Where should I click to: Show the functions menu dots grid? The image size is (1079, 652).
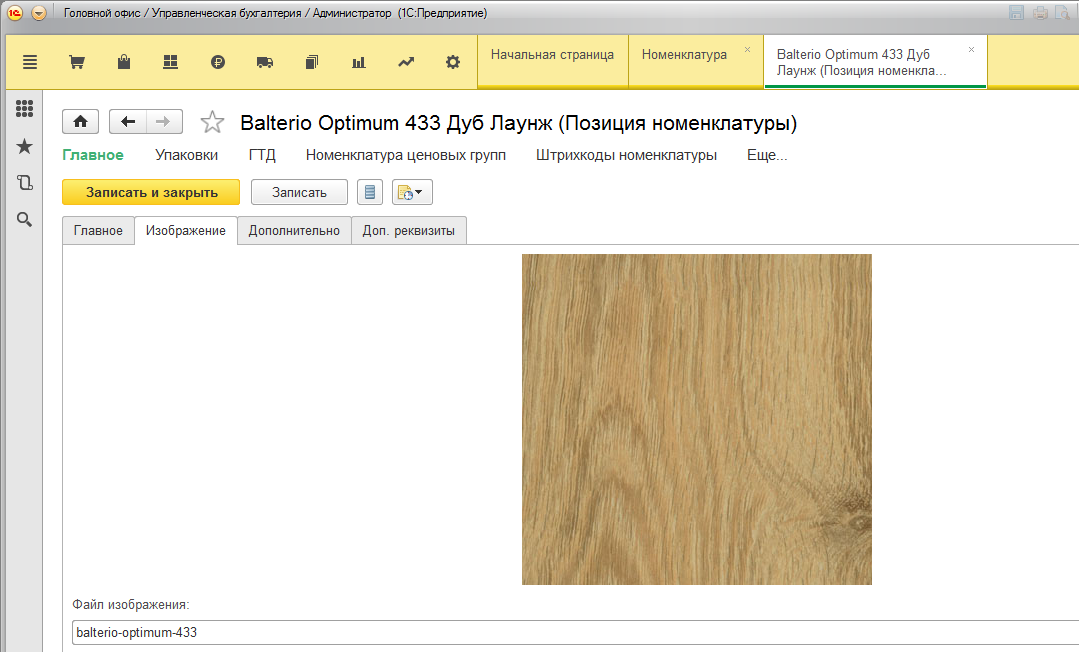click(24, 108)
